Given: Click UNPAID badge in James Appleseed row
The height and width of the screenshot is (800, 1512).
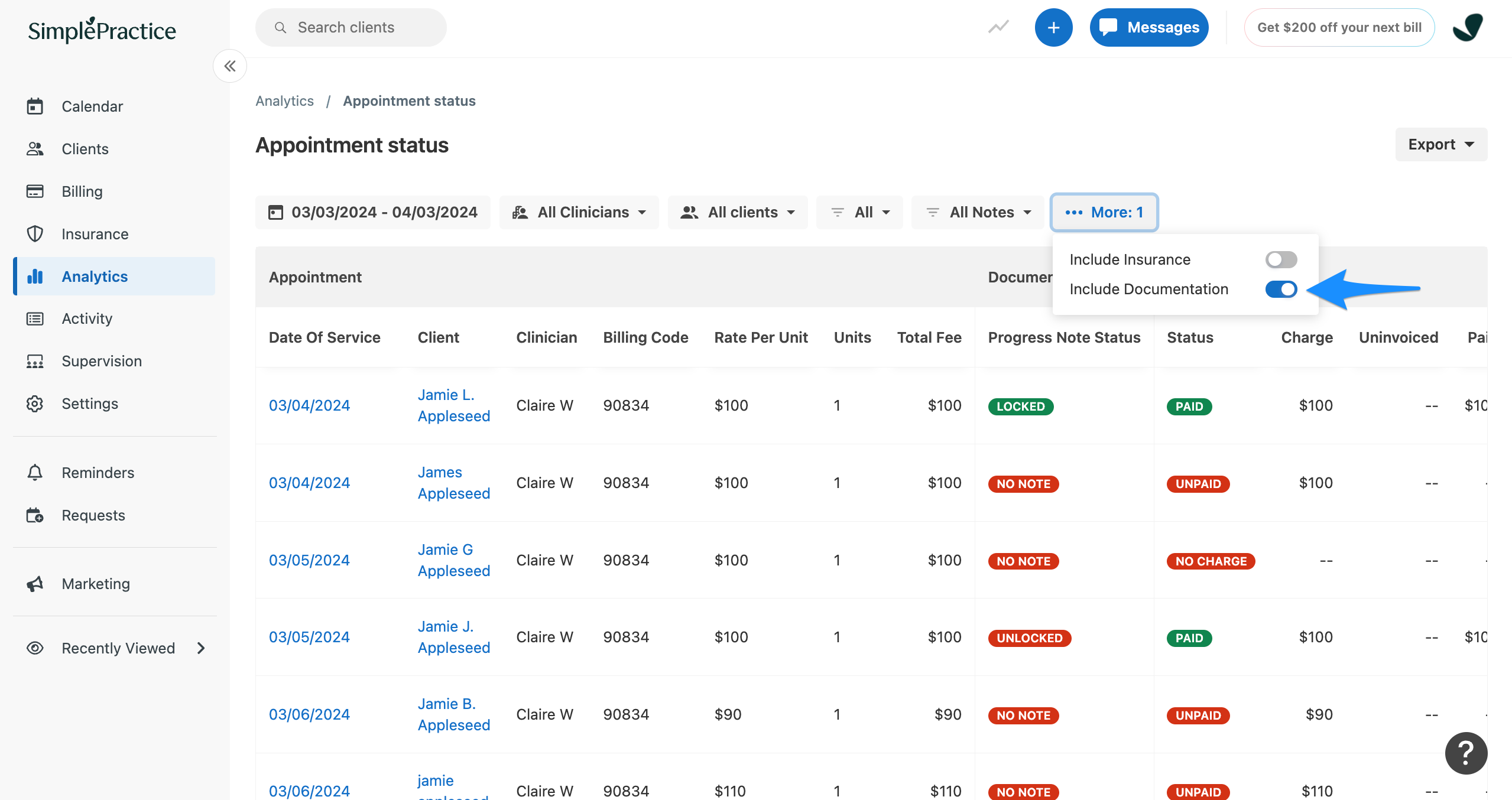Looking at the screenshot, I should tap(1198, 484).
